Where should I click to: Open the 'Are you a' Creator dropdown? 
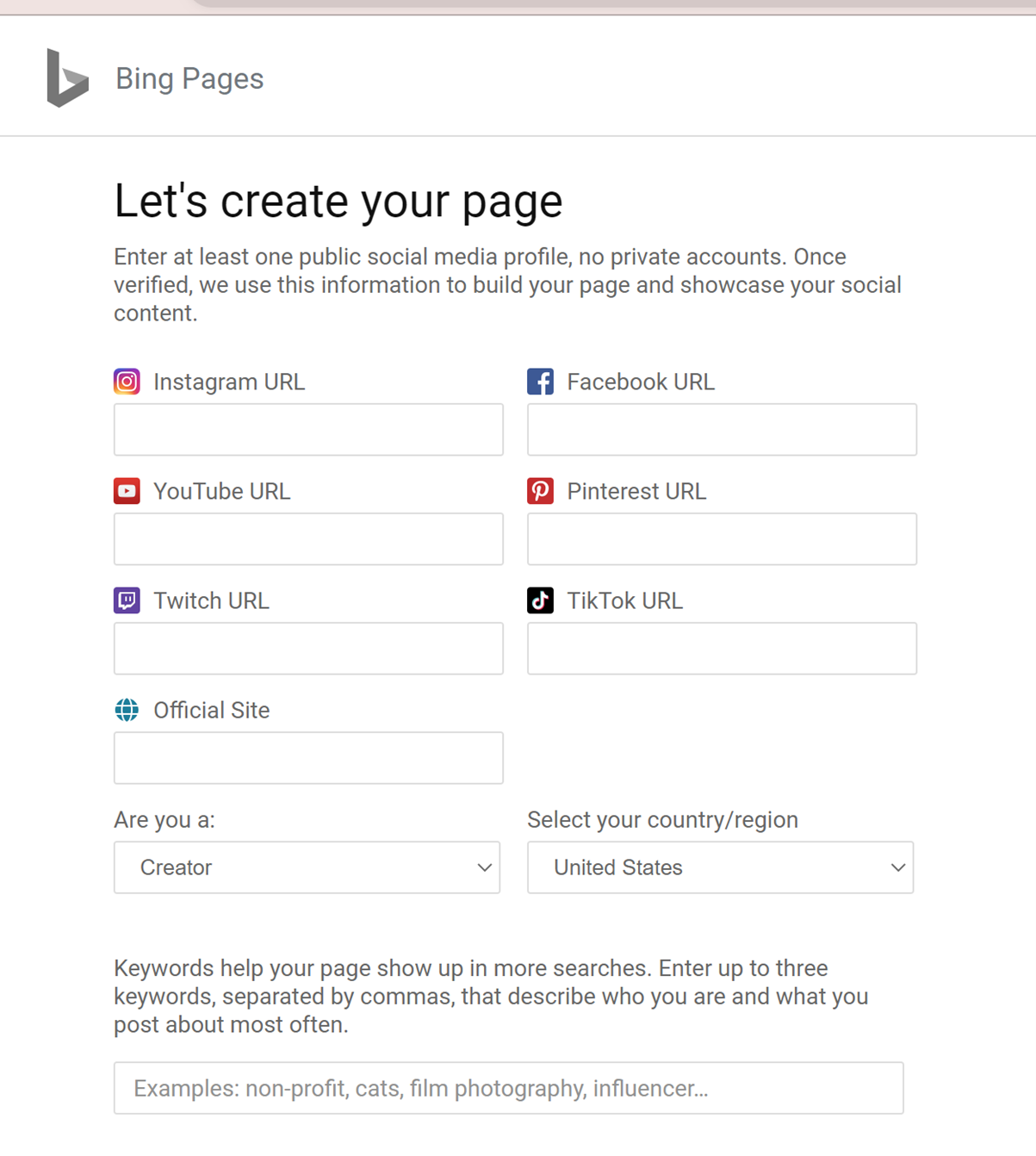click(307, 867)
